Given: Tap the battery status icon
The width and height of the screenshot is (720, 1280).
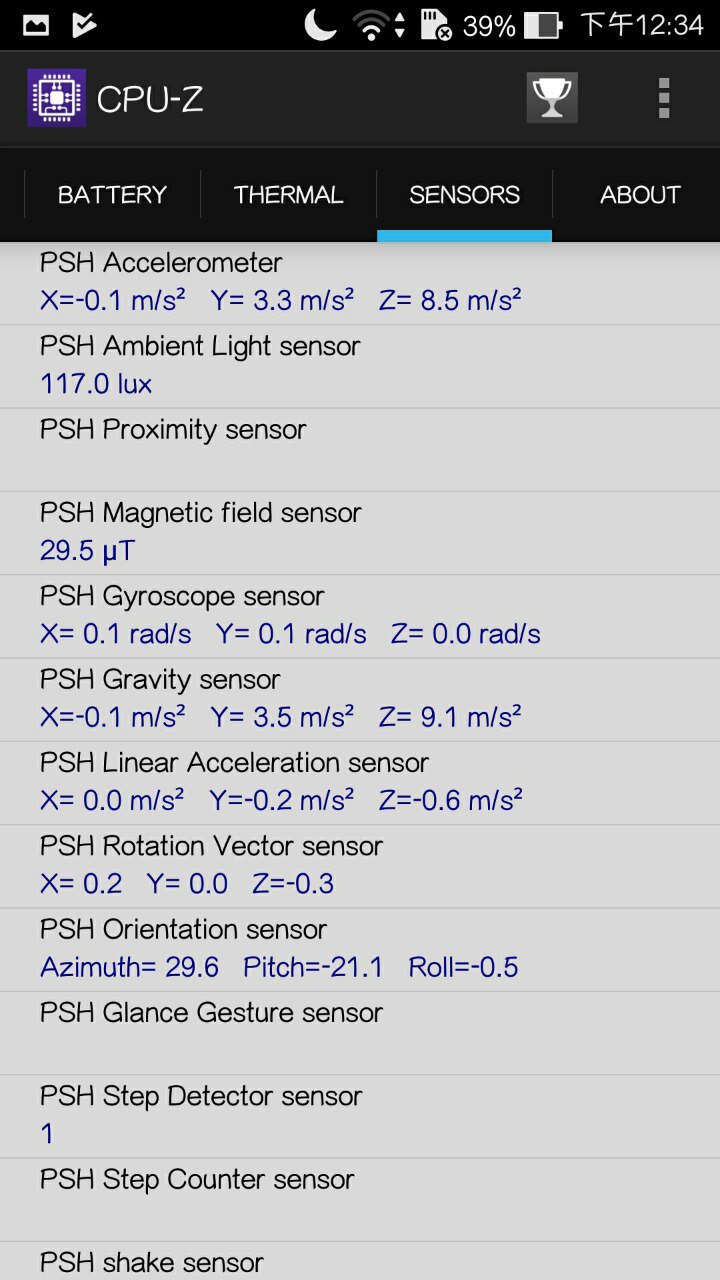Looking at the screenshot, I should coord(542,25).
